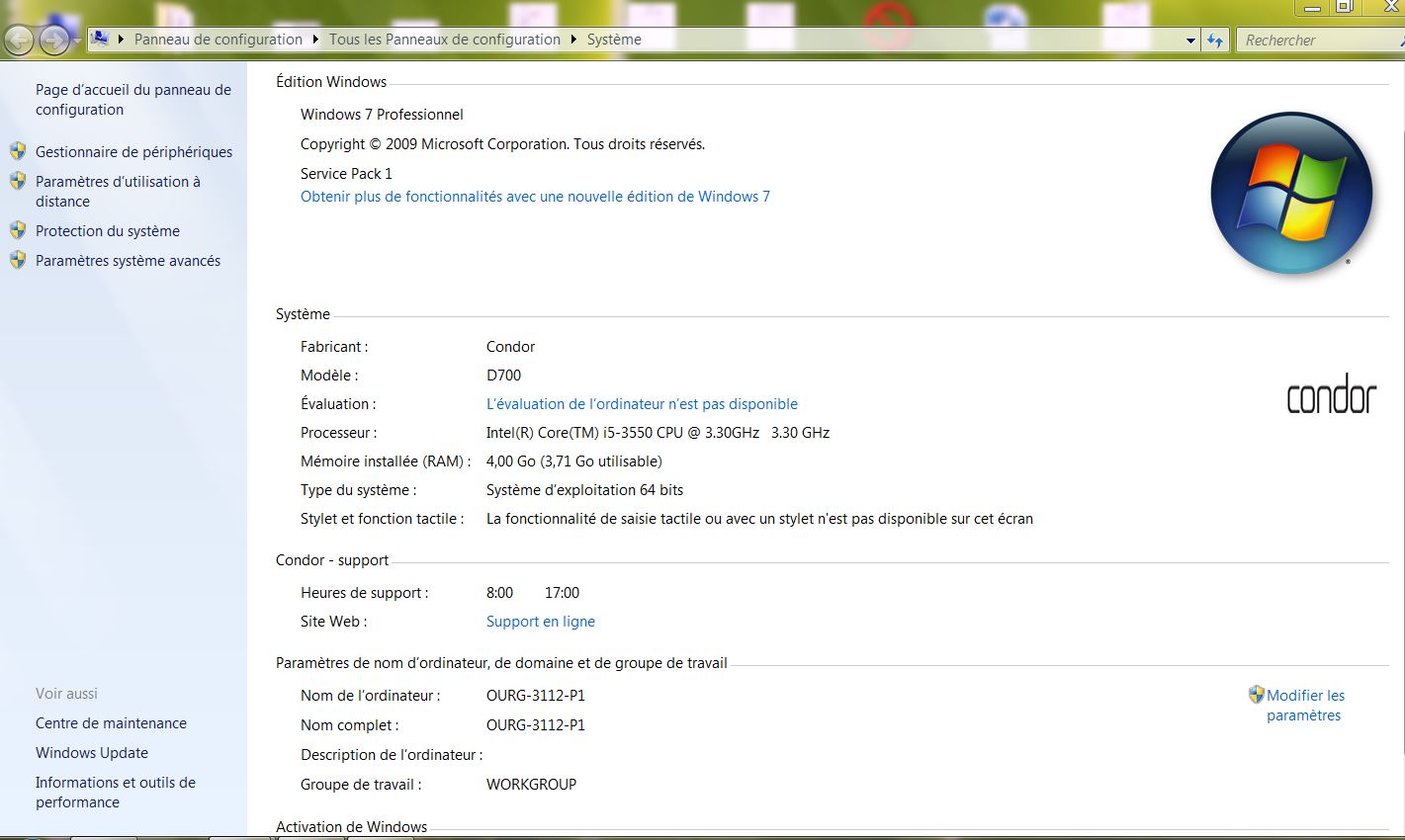The height and width of the screenshot is (840, 1405).
Task: Open the address bar history dropdown arrow
Action: (1190, 41)
